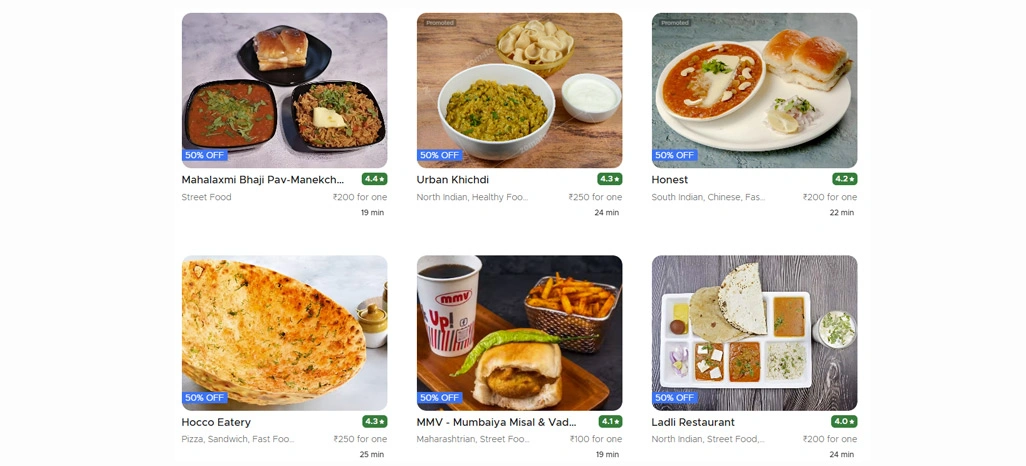Image resolution: width=1026 pixels, height=466 pixels.
Task: Click the MMV - Mumbaiya Misal & Vad... title
Action: 497,422
